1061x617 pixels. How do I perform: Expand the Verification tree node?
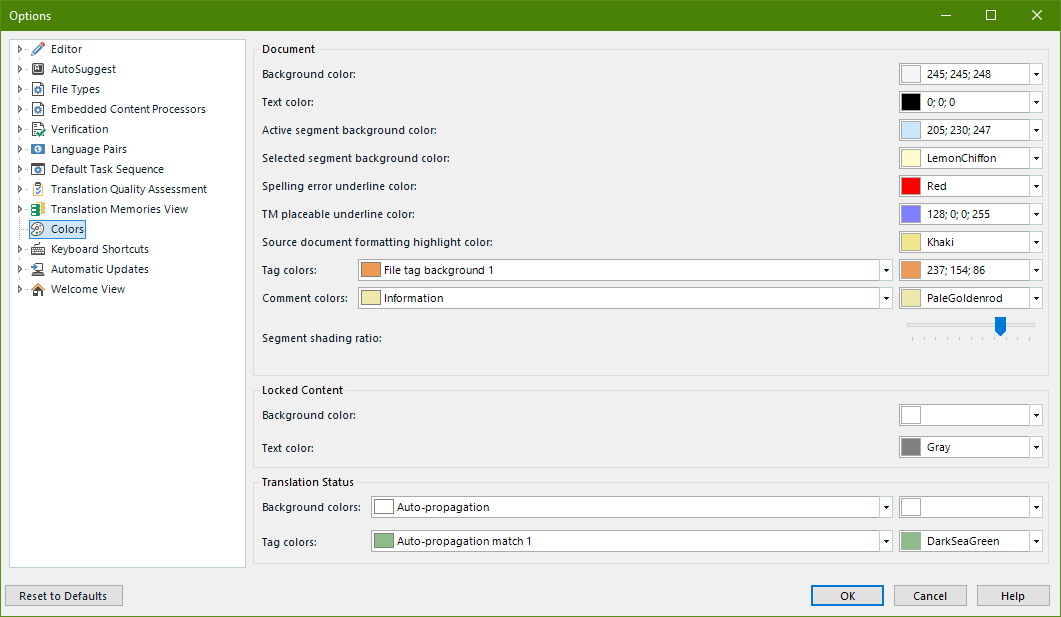20,129
